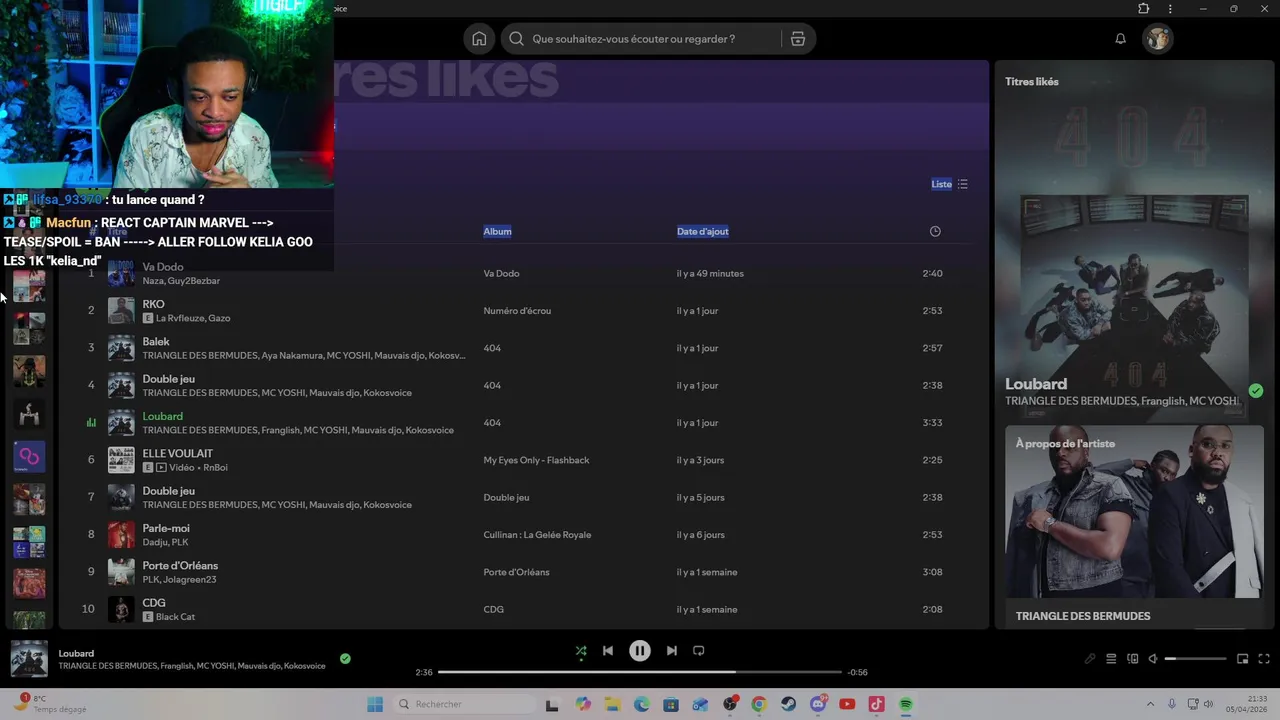Click the playing equalizer icon on Loubard row

91,423
